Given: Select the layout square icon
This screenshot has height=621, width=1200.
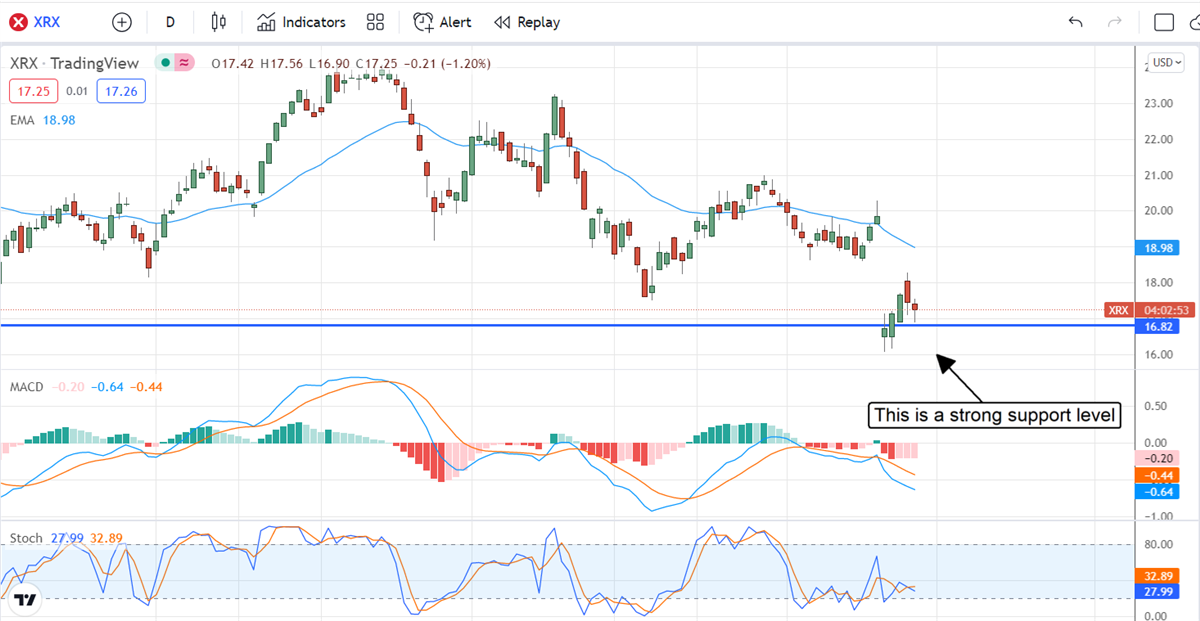Looking at the screenshot, I should (x=1163, y=22).
